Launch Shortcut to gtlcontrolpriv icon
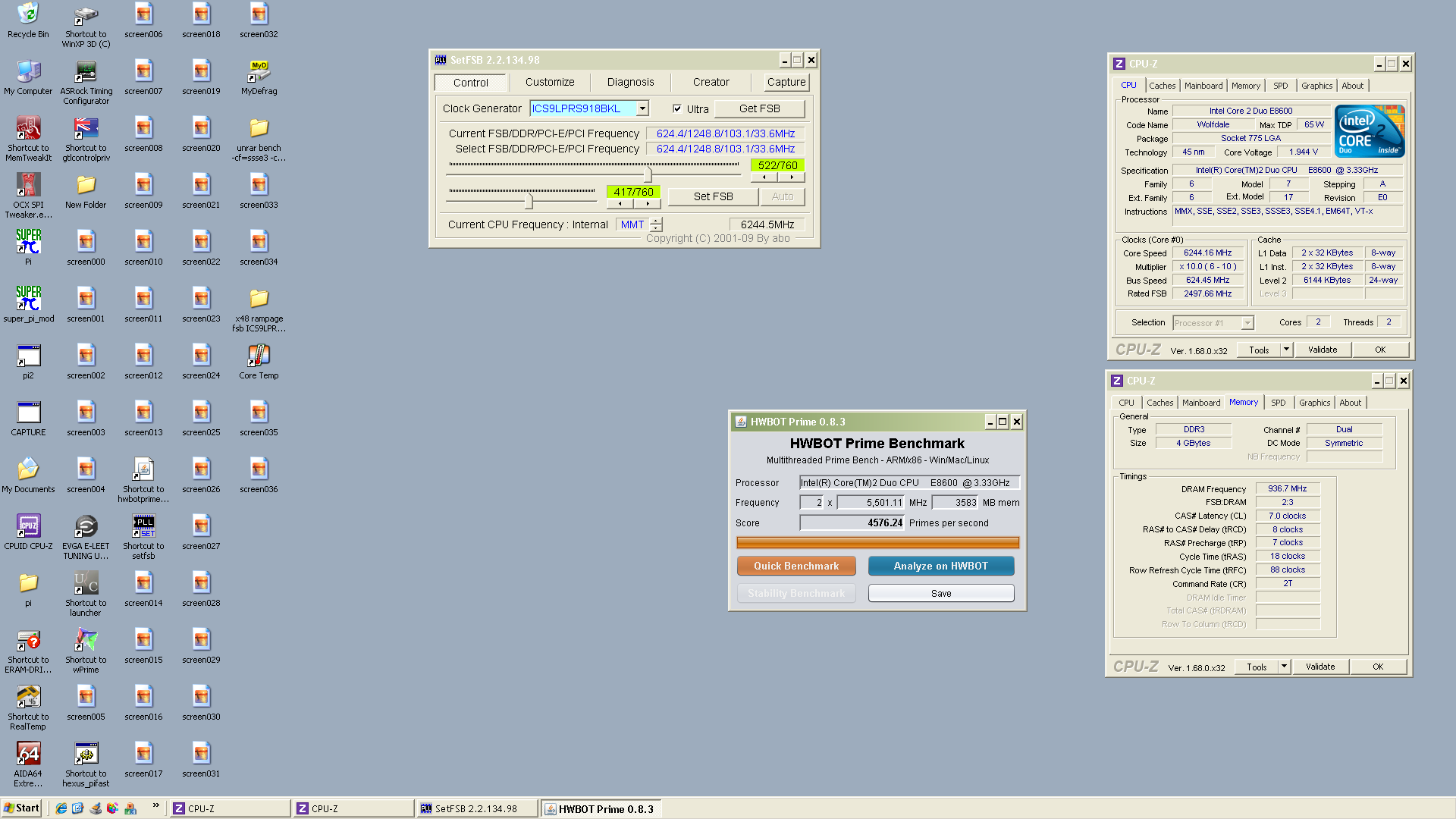 [x=86, y=139]
